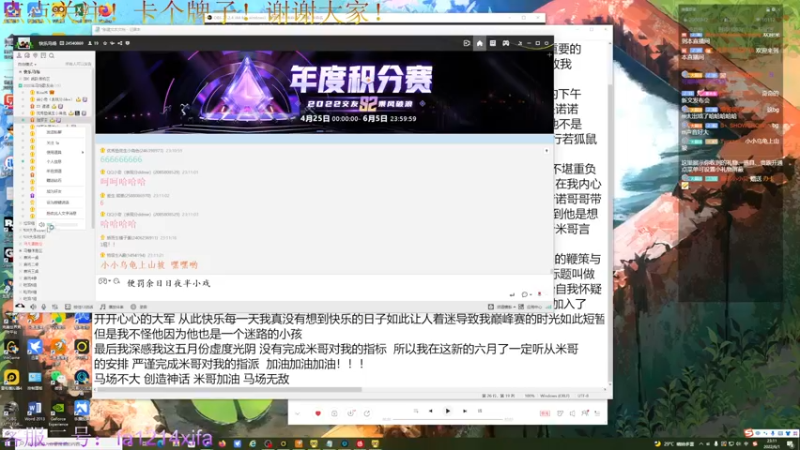Select the last text-entry context menu item

61,213
